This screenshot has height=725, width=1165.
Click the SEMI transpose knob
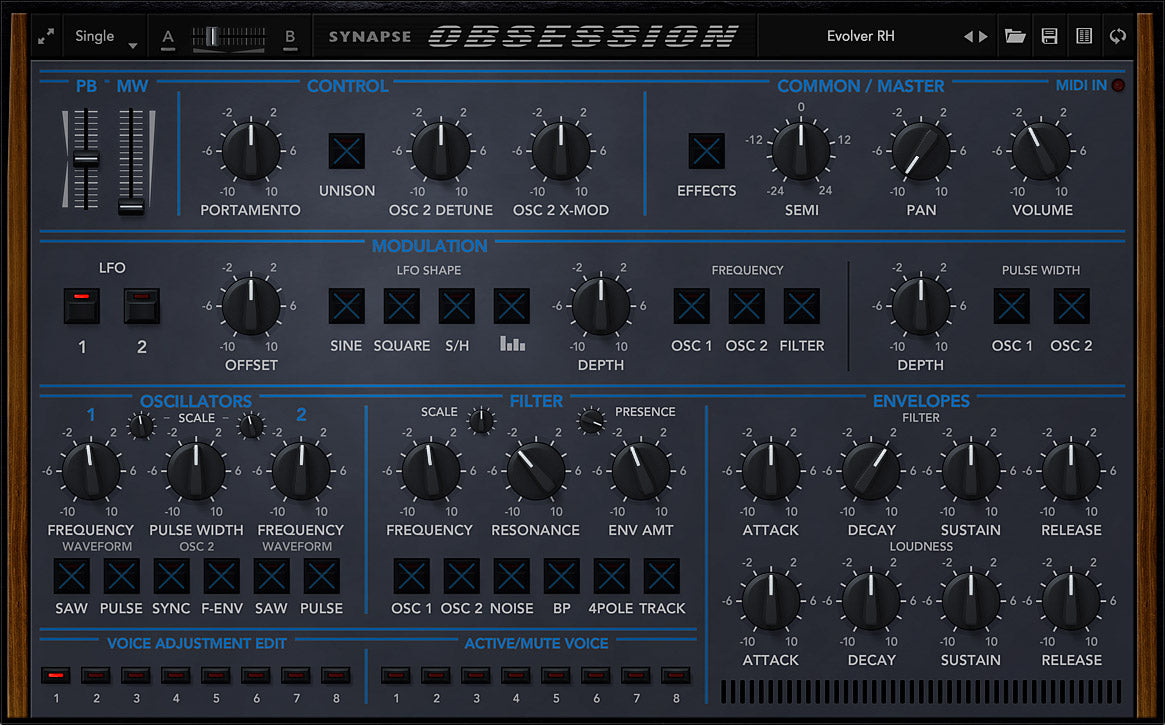(x=801, y=151)
